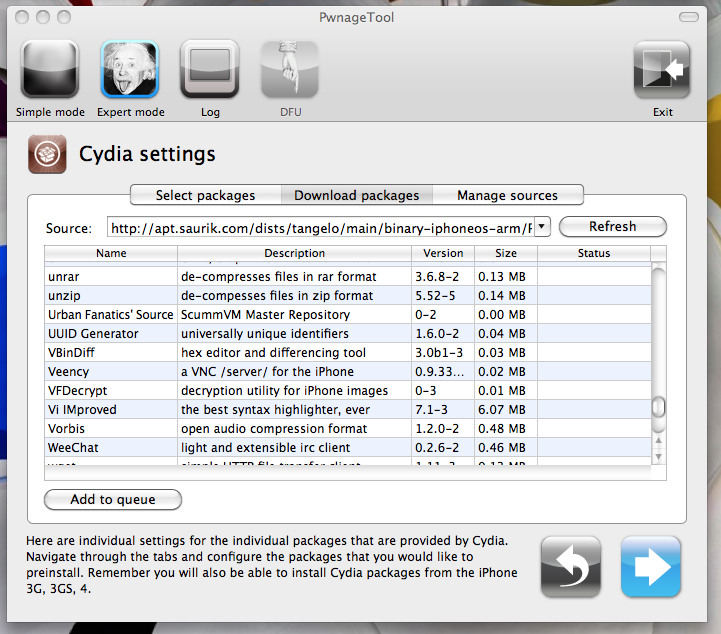
Task: Select the unzip package row
Action: 348,295
